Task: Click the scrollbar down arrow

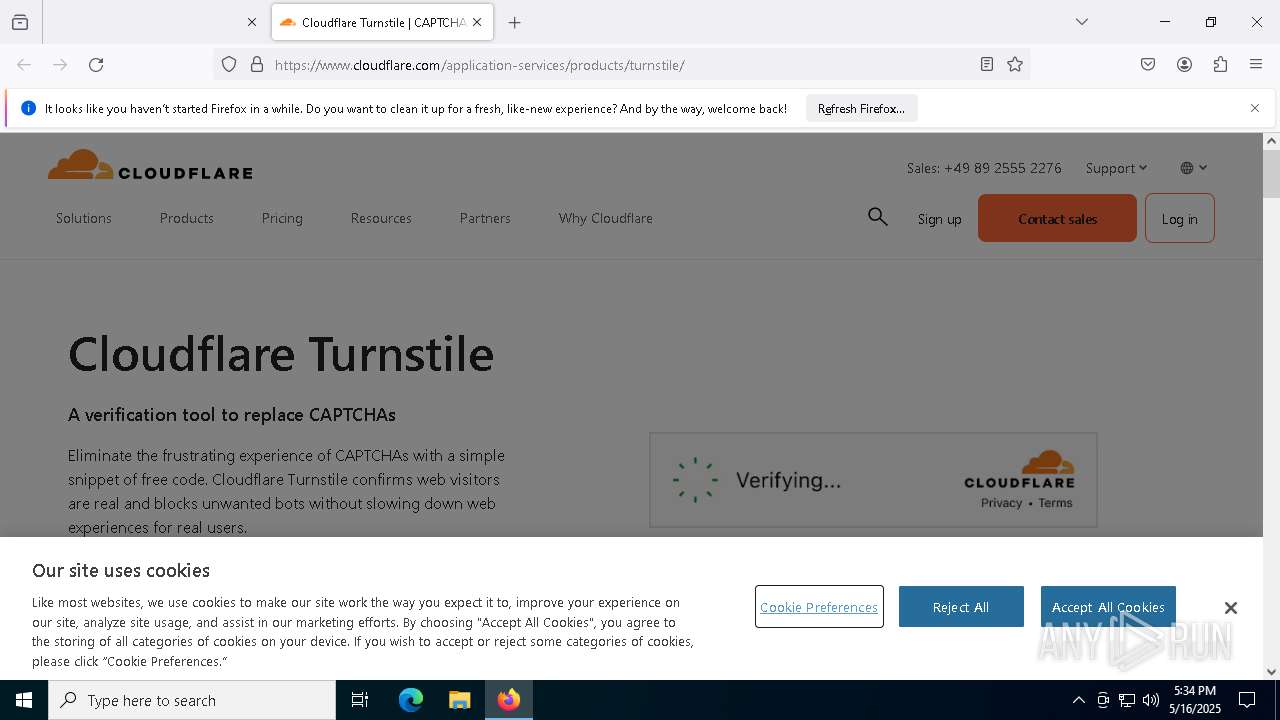Action: tap(1272, 672)
